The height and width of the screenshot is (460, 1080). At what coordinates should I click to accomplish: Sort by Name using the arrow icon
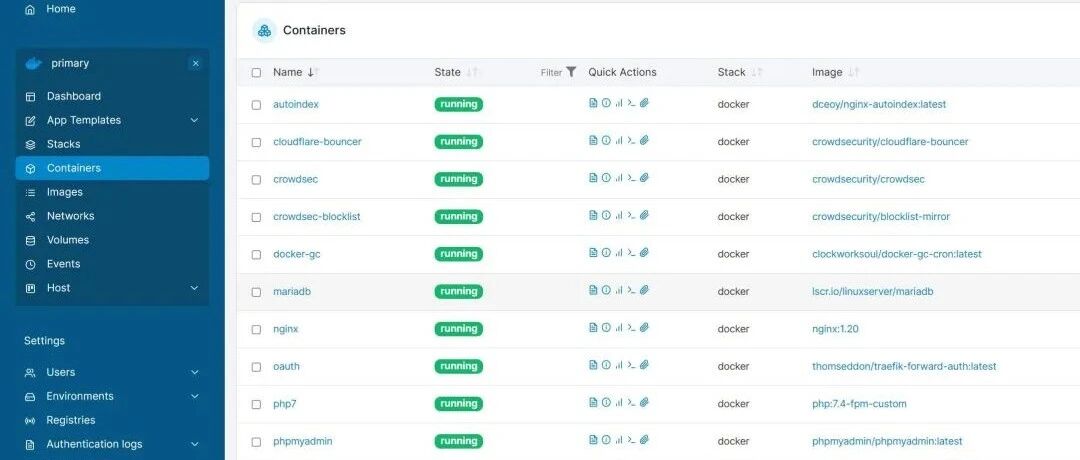[311, 72]
